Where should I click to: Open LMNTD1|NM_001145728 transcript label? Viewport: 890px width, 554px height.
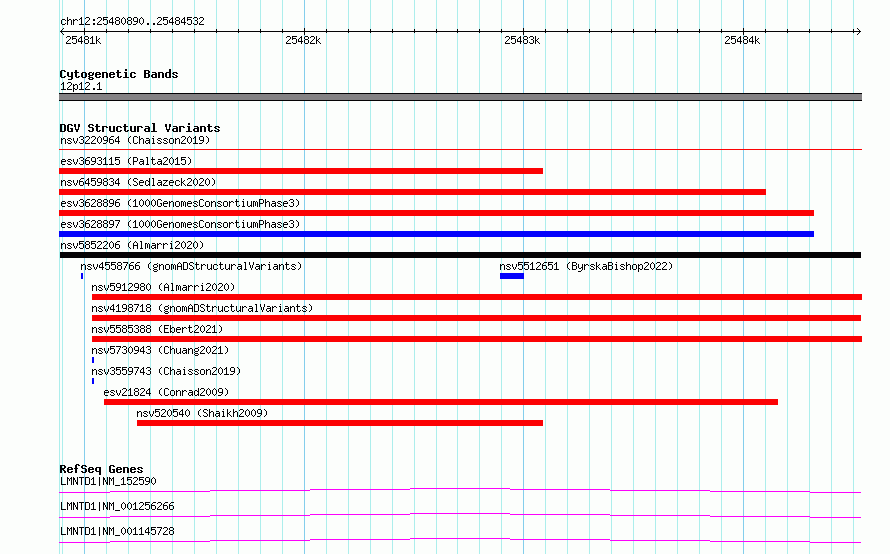pyautogui.click(x=117, y=531)
